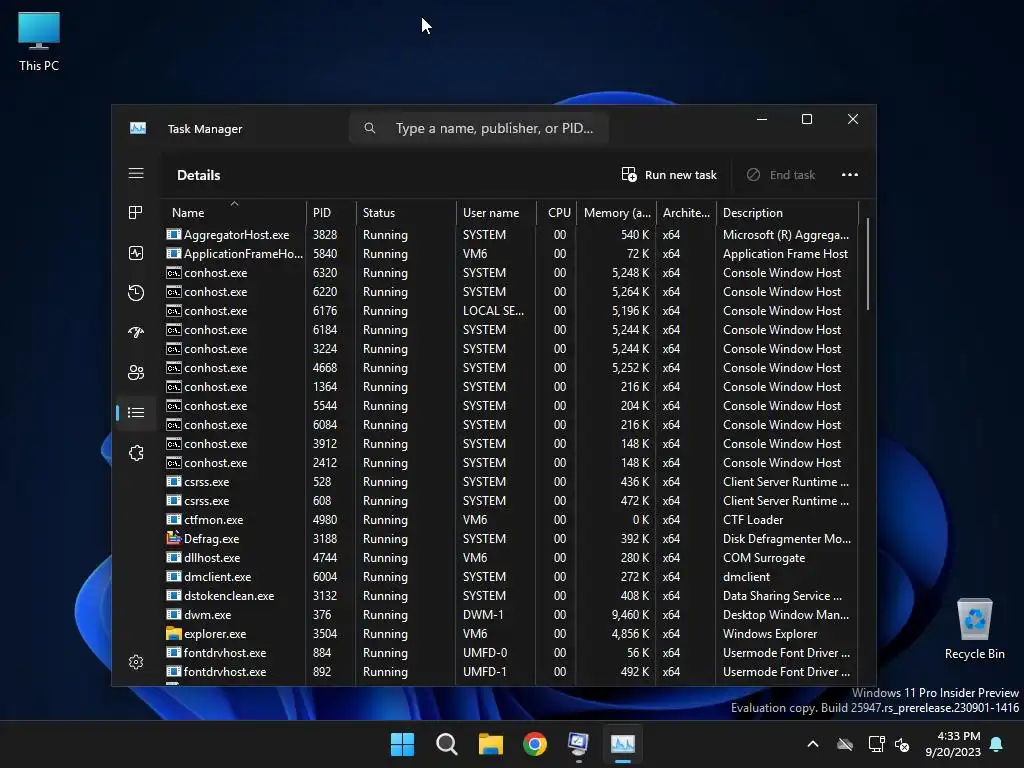The height and width of the screenshot is (768, 1024).
Task: Open the notification bell
Action: tap(997, 744)
